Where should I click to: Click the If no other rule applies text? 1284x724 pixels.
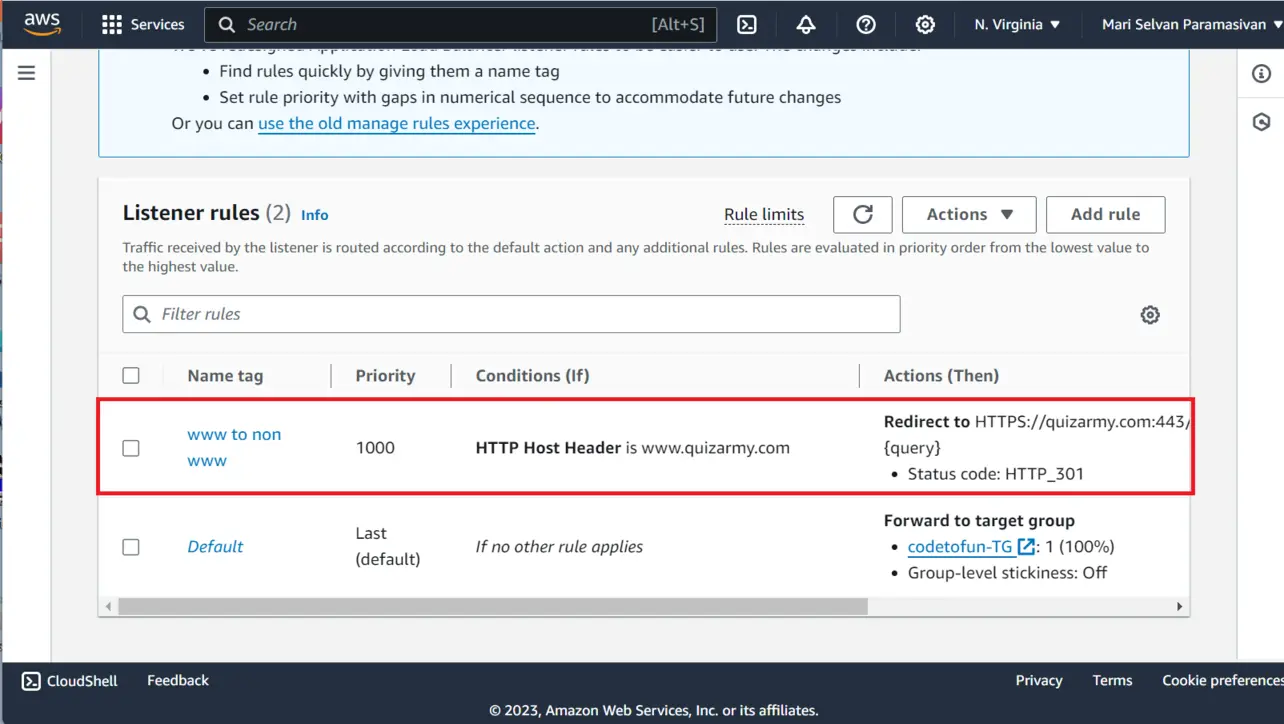[x=559, y=547]
